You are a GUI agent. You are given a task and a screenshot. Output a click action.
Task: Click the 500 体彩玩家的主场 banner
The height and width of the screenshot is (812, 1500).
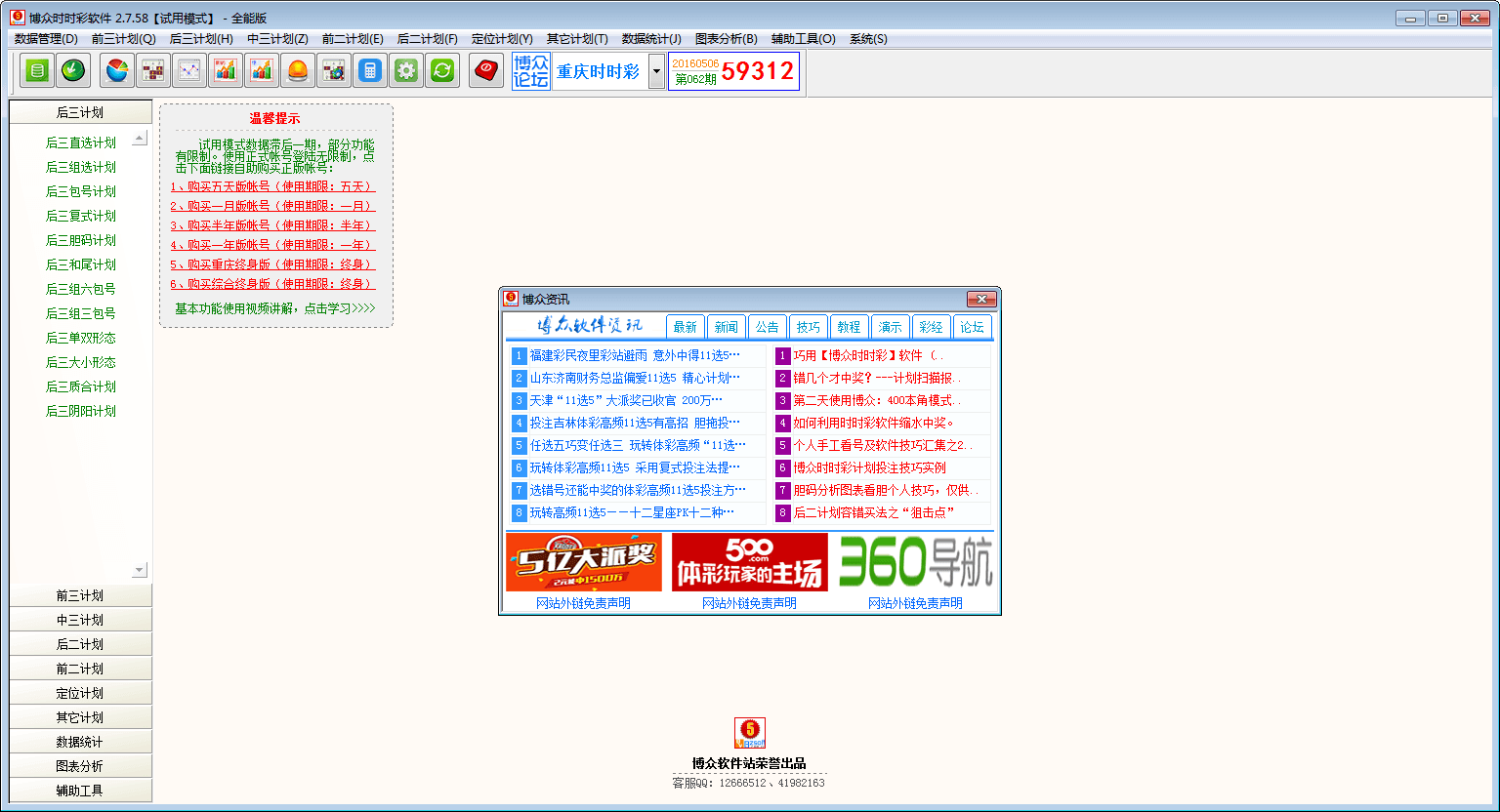click(750, 562)
